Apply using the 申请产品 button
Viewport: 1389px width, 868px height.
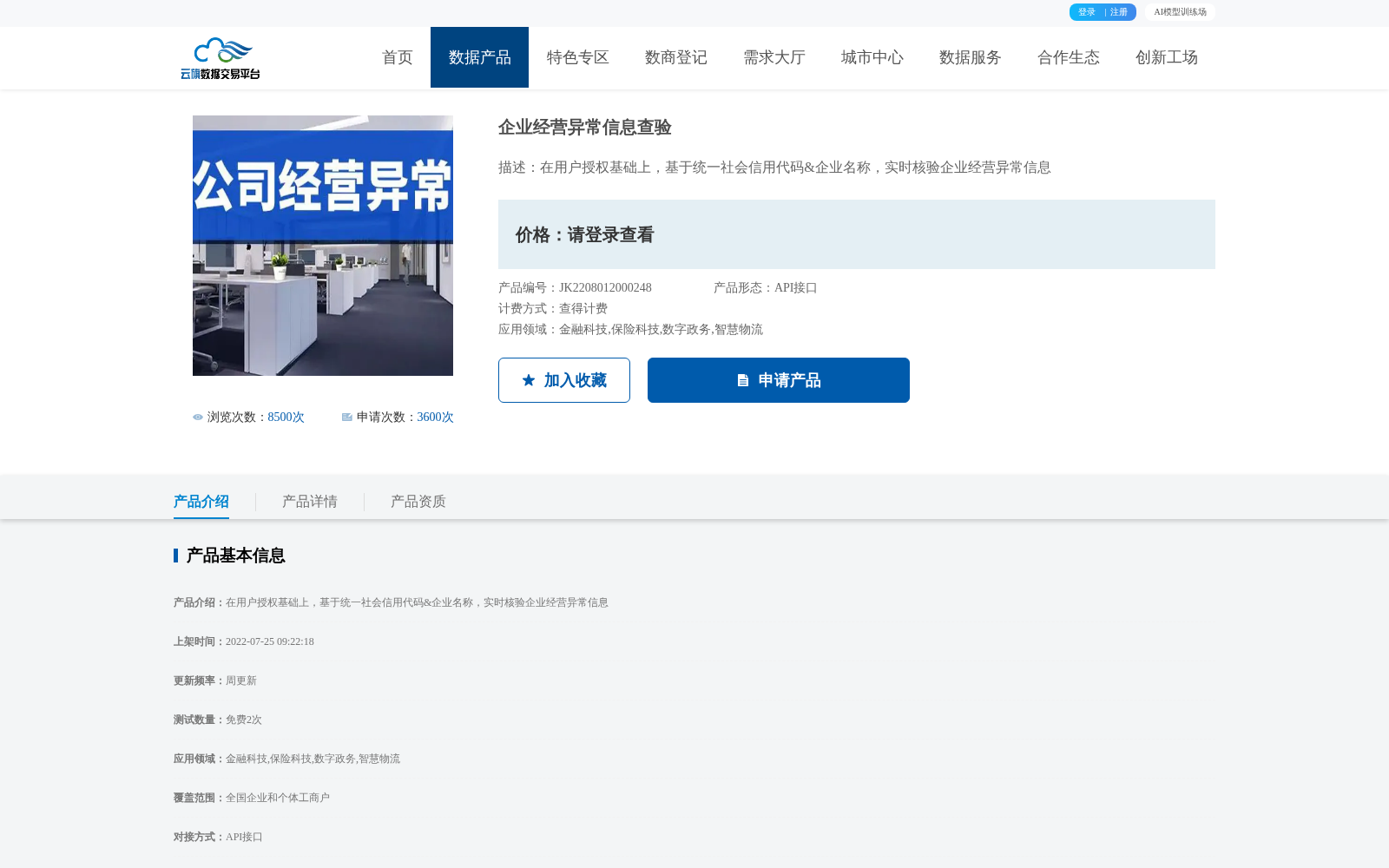click(779, 380)
